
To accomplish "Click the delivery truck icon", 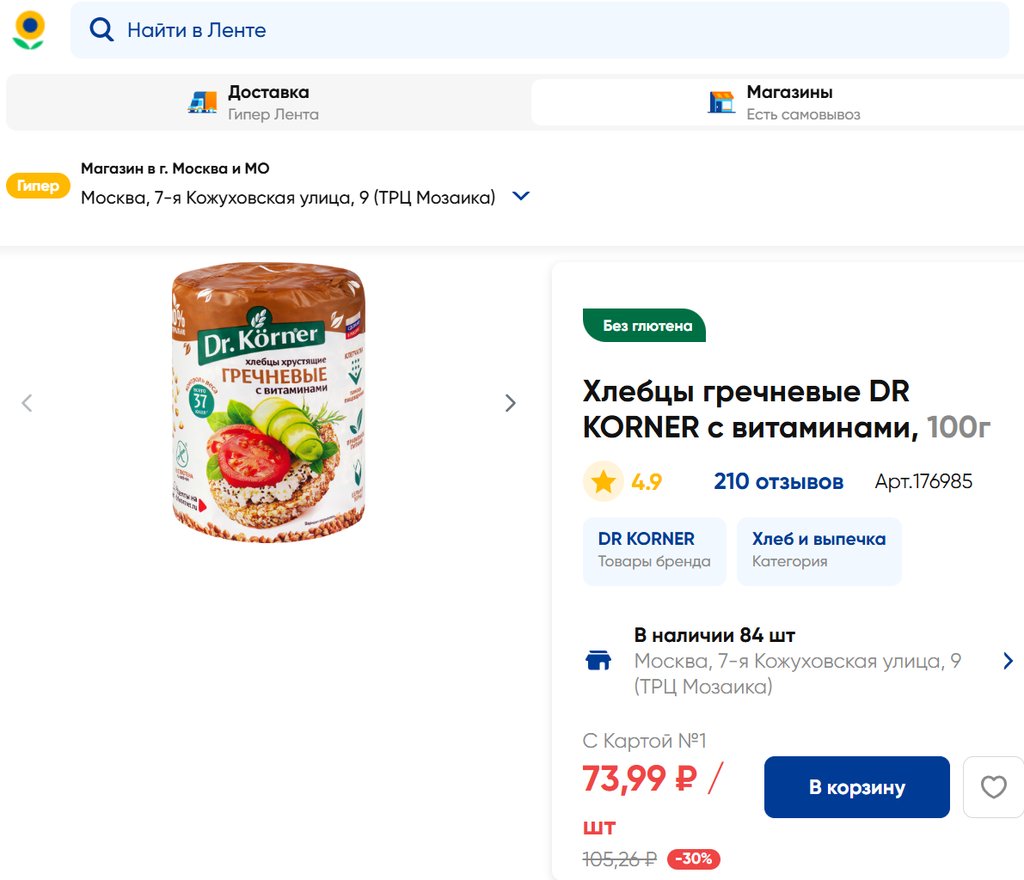I will (x=203, y=102).
